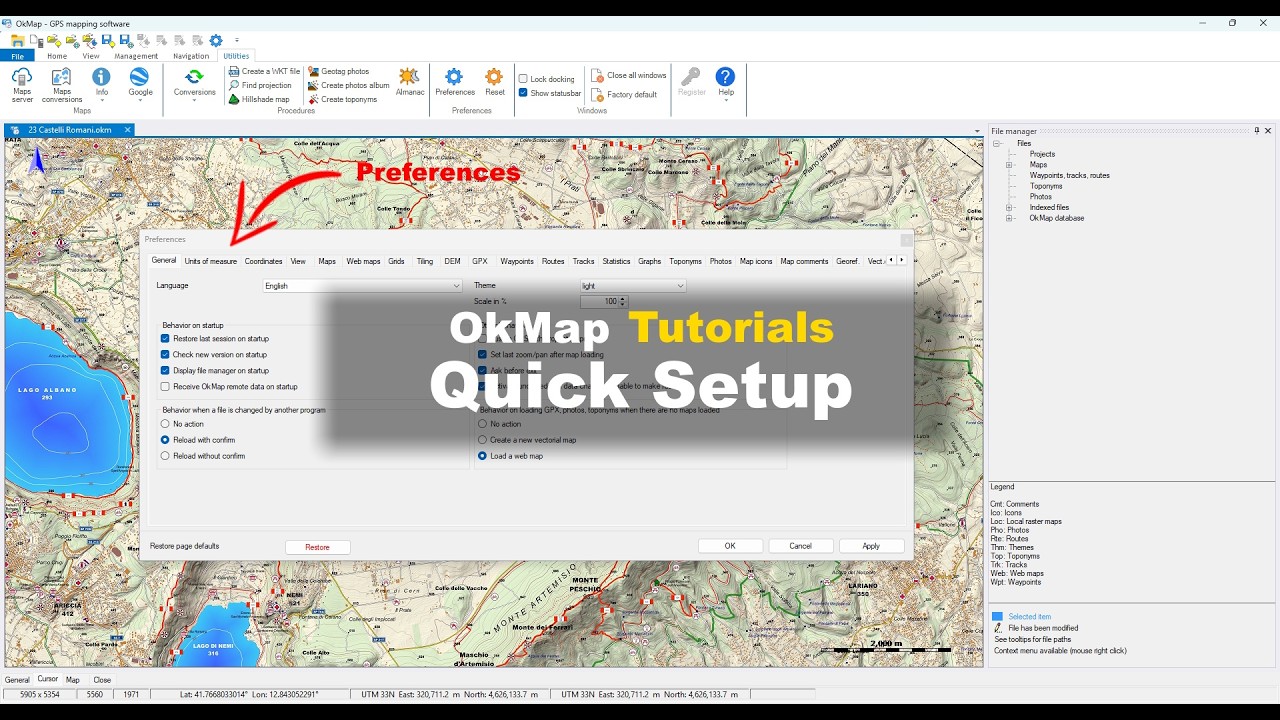Pin the File manager panel

coord(1257,131)
